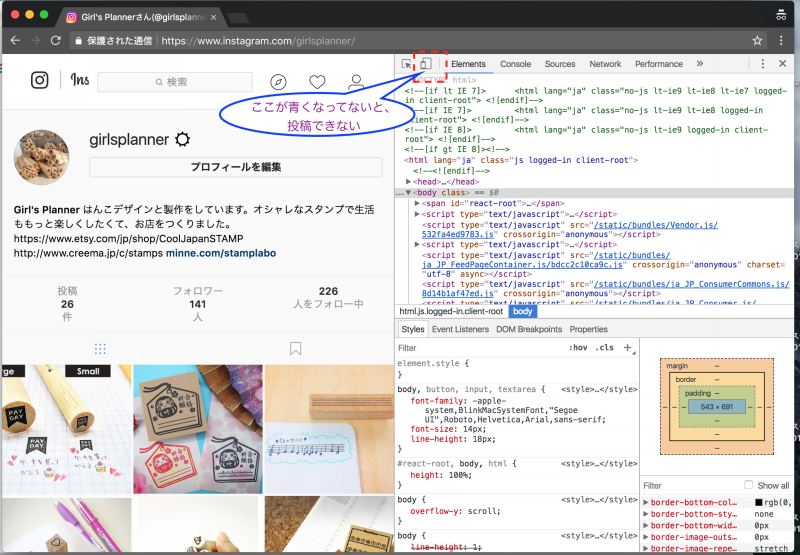Viewport: 800px width, 555px height.
Task: Open the DOM Breakpoints pane
Action: [529, 329]
